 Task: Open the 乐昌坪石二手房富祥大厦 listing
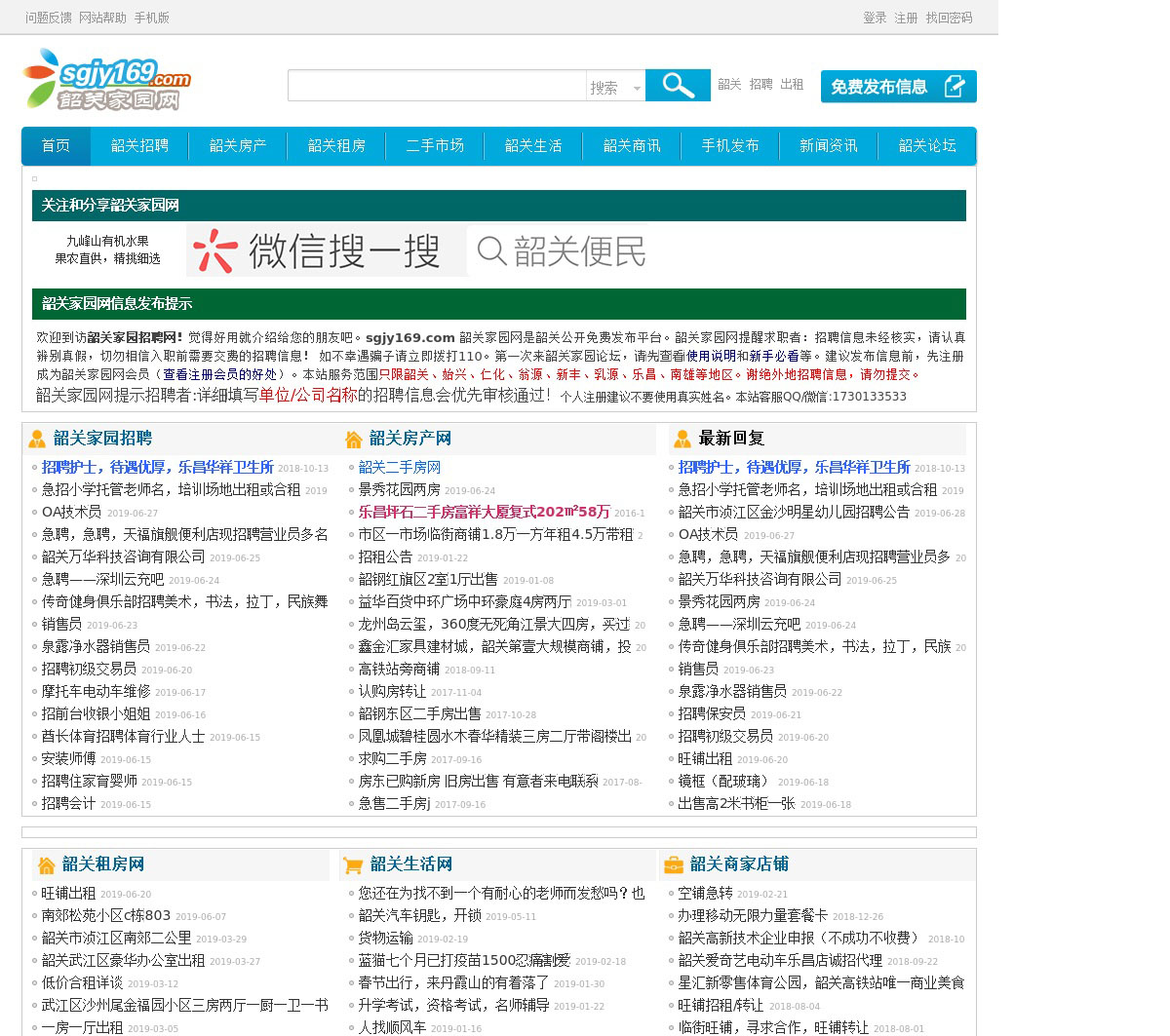coord(484,512)
